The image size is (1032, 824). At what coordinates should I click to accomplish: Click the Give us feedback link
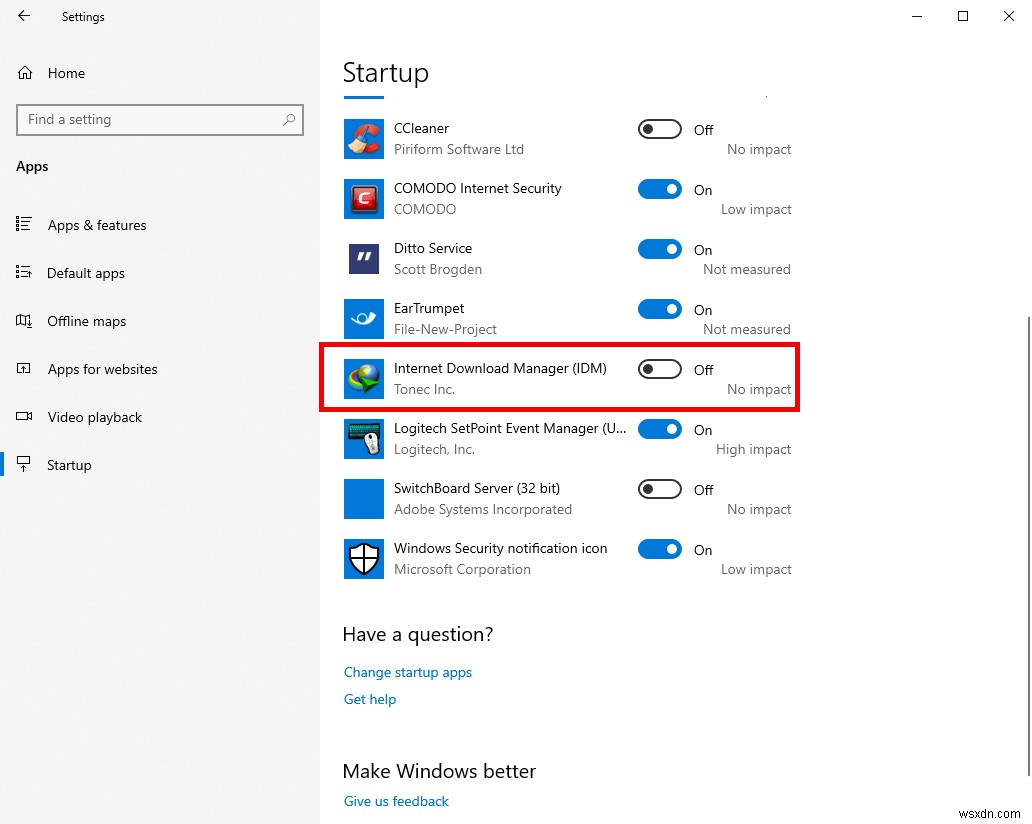coord(396,801)
